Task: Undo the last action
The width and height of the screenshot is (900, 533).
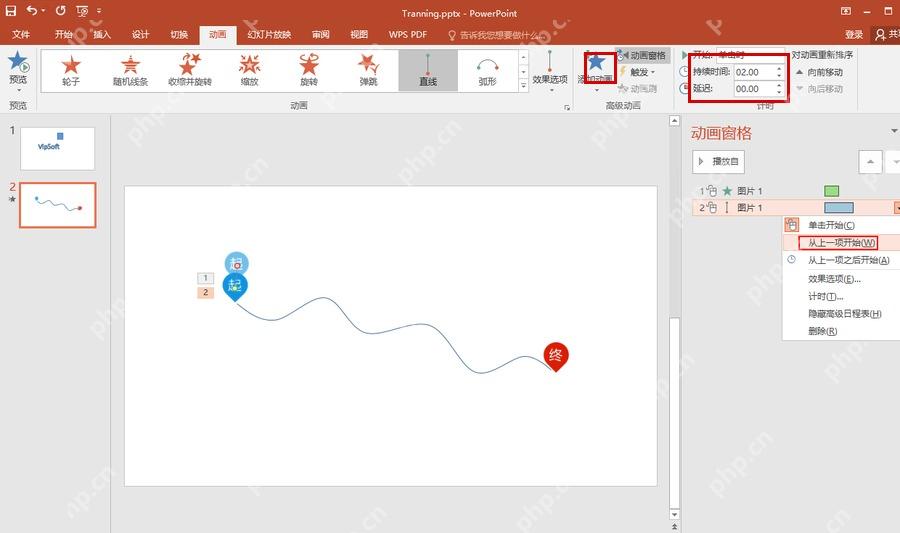Action: pyautogui.click(x=32, y=10)
